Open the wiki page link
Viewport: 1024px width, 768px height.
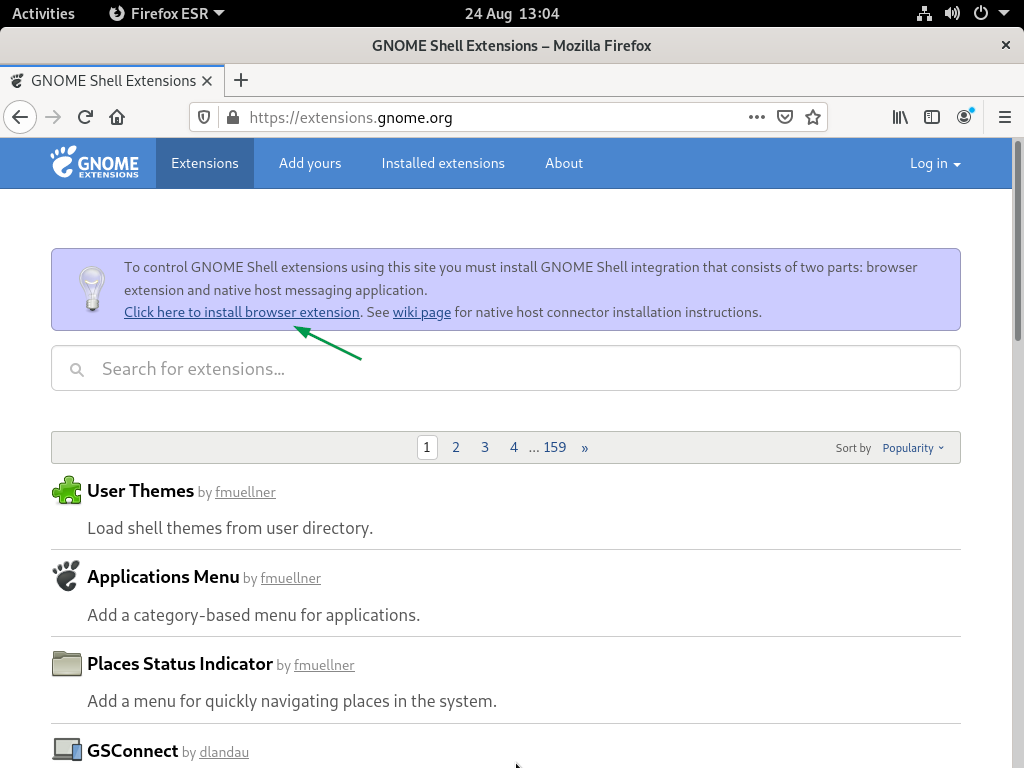[422, 312]
